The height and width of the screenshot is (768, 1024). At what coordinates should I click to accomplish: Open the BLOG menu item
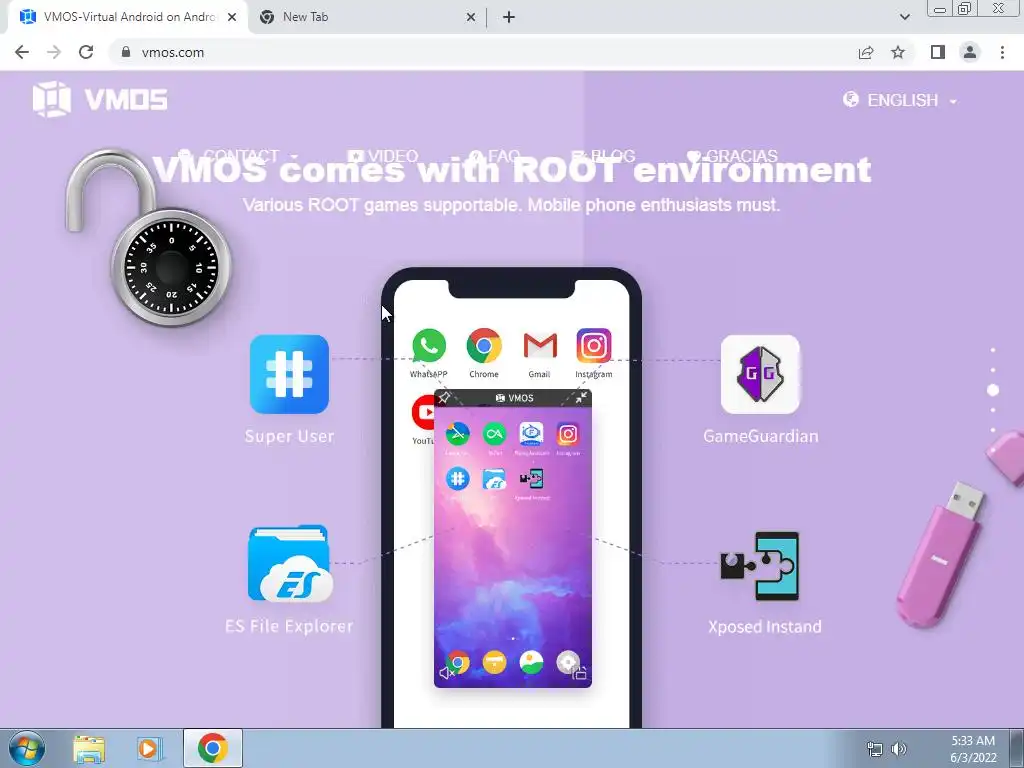[603, 156]
